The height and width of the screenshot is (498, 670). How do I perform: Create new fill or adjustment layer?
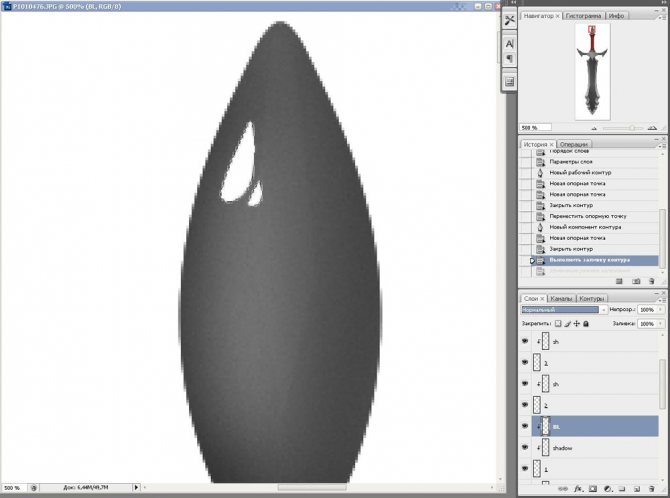[x=608, y=489]
